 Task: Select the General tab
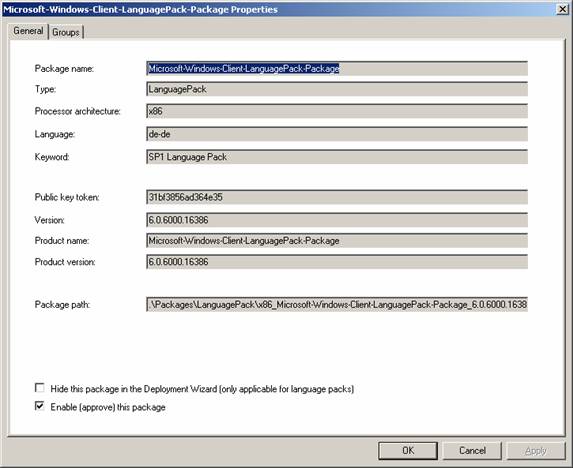pyautogui.click(x=28, y=31)
